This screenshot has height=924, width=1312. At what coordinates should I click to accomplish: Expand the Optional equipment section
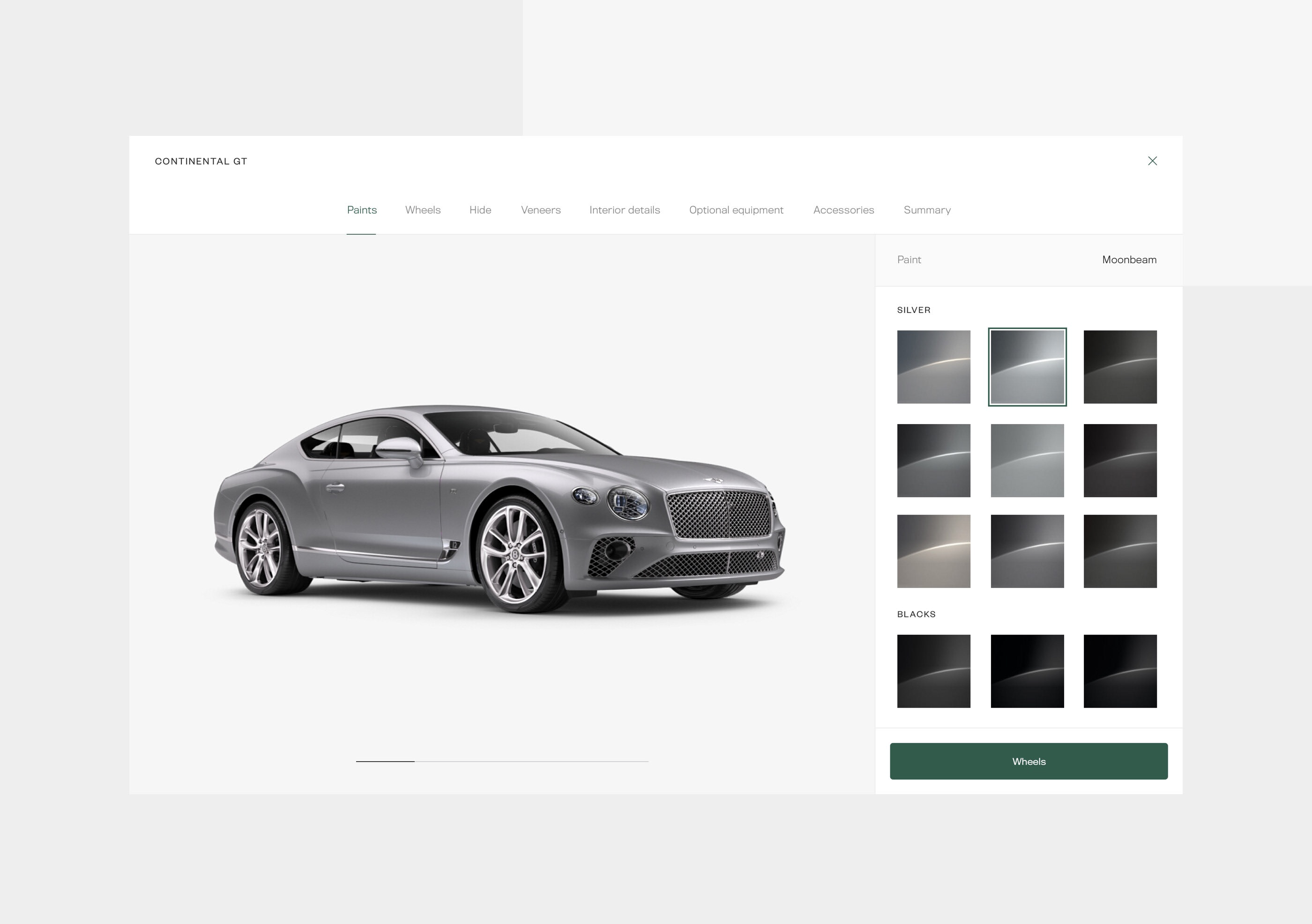point(736,209)
